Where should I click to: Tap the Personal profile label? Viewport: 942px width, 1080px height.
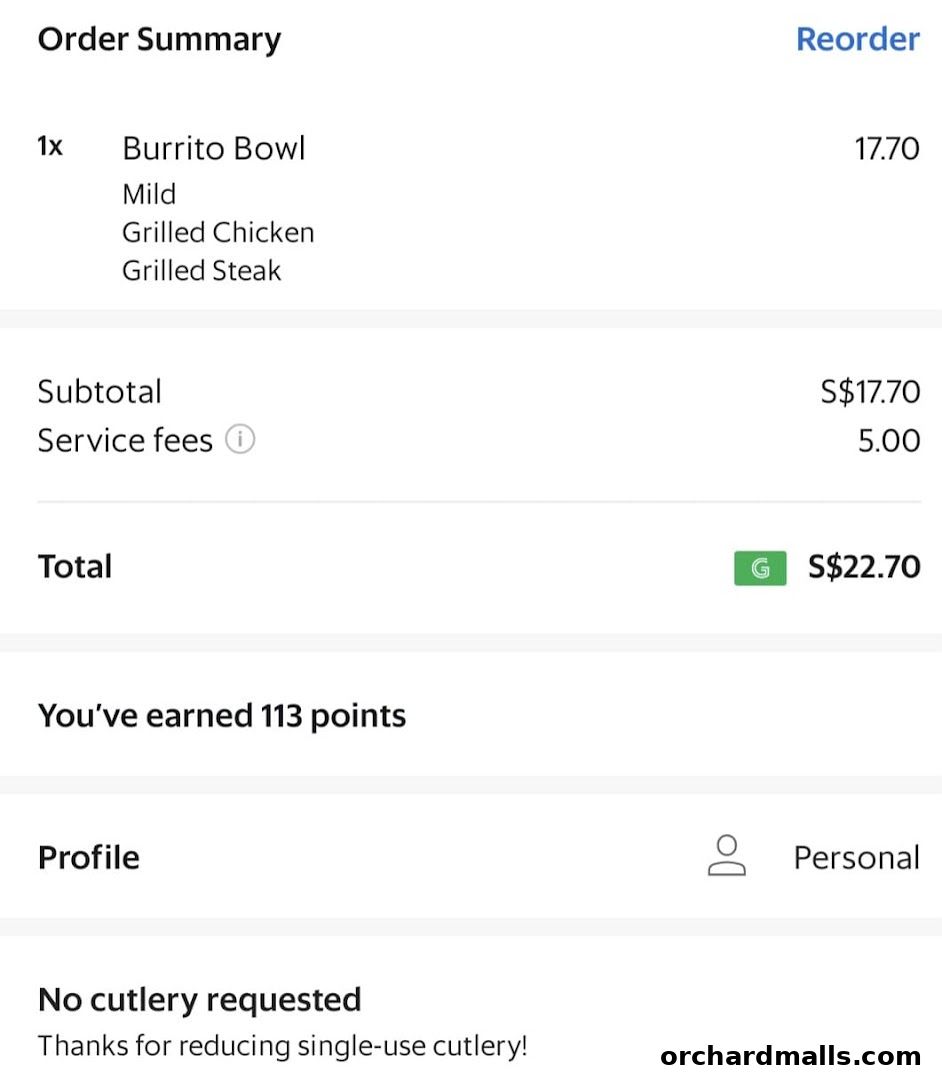point(856,858)
